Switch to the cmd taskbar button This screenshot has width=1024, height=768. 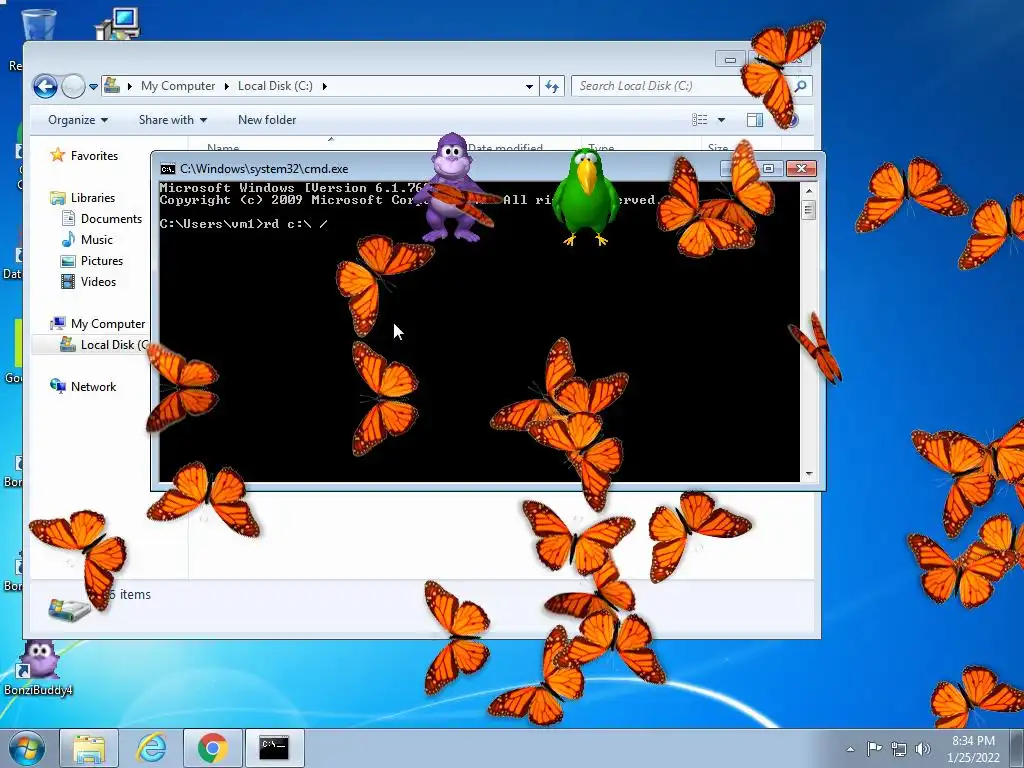tap(275, 748)
